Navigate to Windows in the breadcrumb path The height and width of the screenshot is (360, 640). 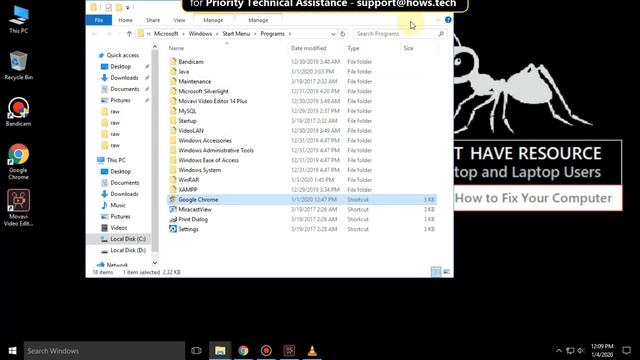[200, 34]
